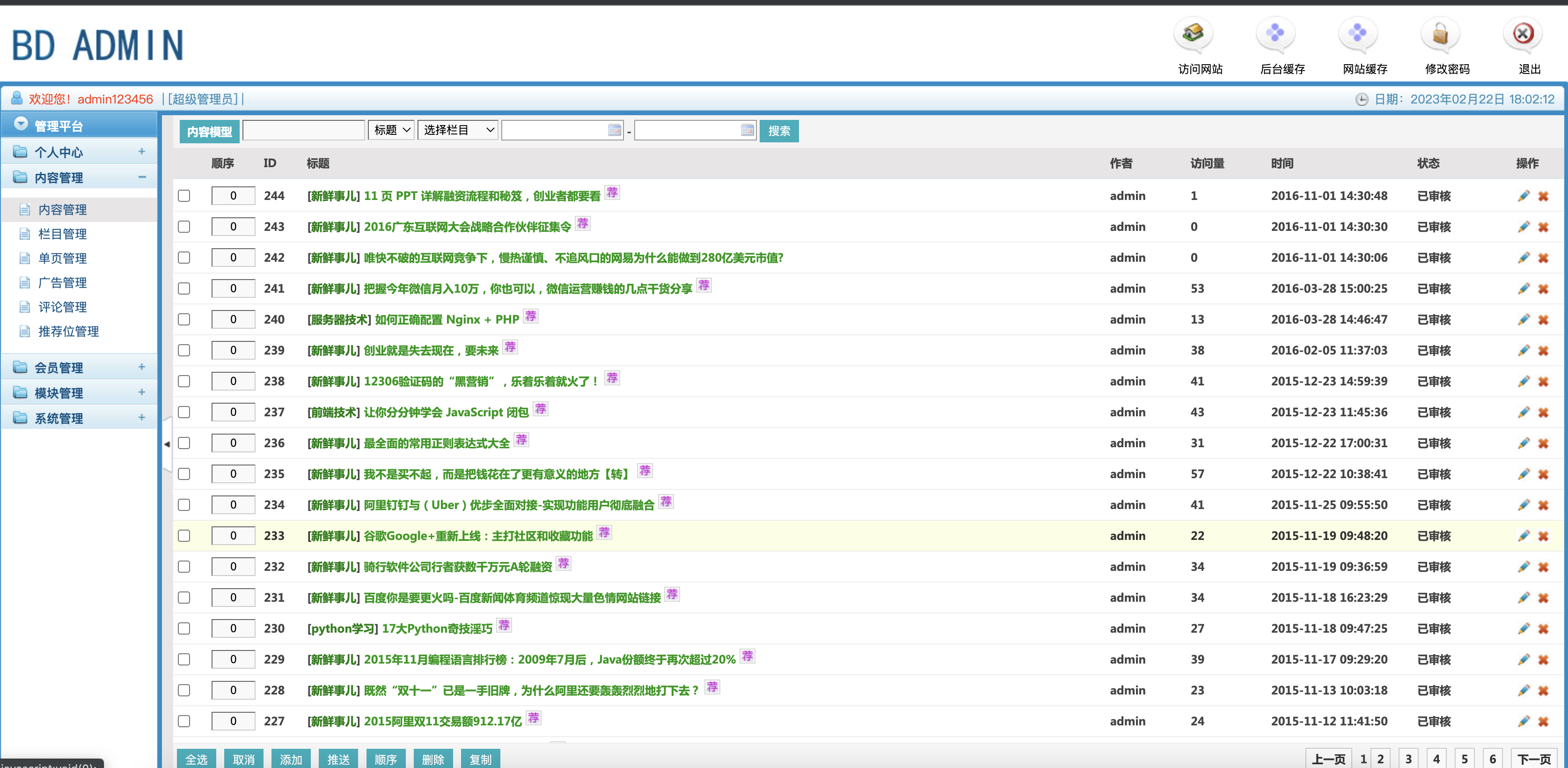Viewport: 1568px width, 768px height.
Task: Open 推荐位管理 in the sidebar
Action: point(68,332)
